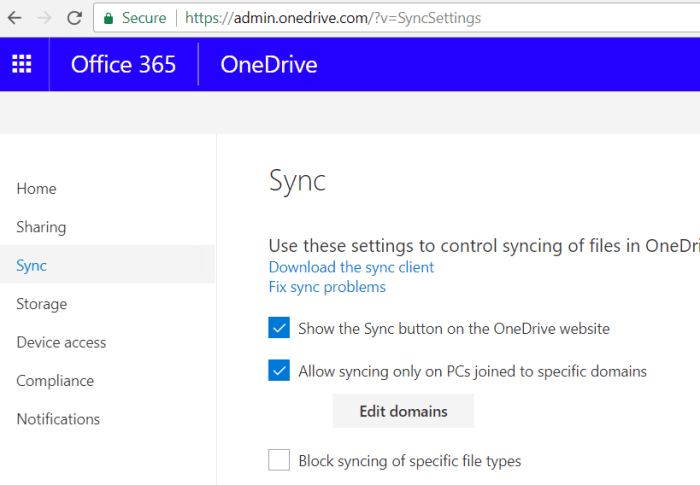This screenshot has height=485, width=700.
Task: Click the browser back arrow
Action: (x=16, y=18)
